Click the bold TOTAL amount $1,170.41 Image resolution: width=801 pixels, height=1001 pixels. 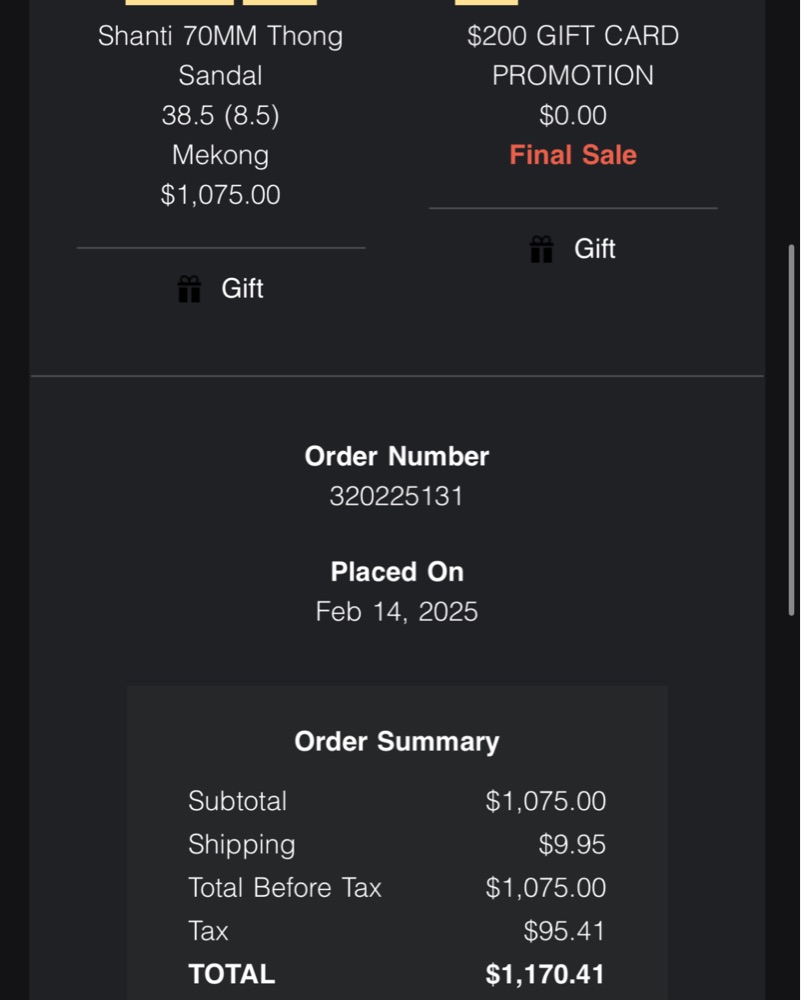tap(545, 975)
